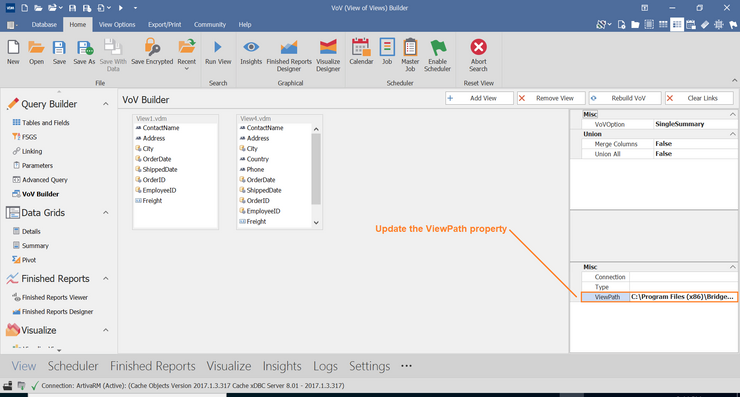Image resolution: width=740 pixels, height=397 pixels.
Task: Open Summary data grid
Action: pos(30,245)
